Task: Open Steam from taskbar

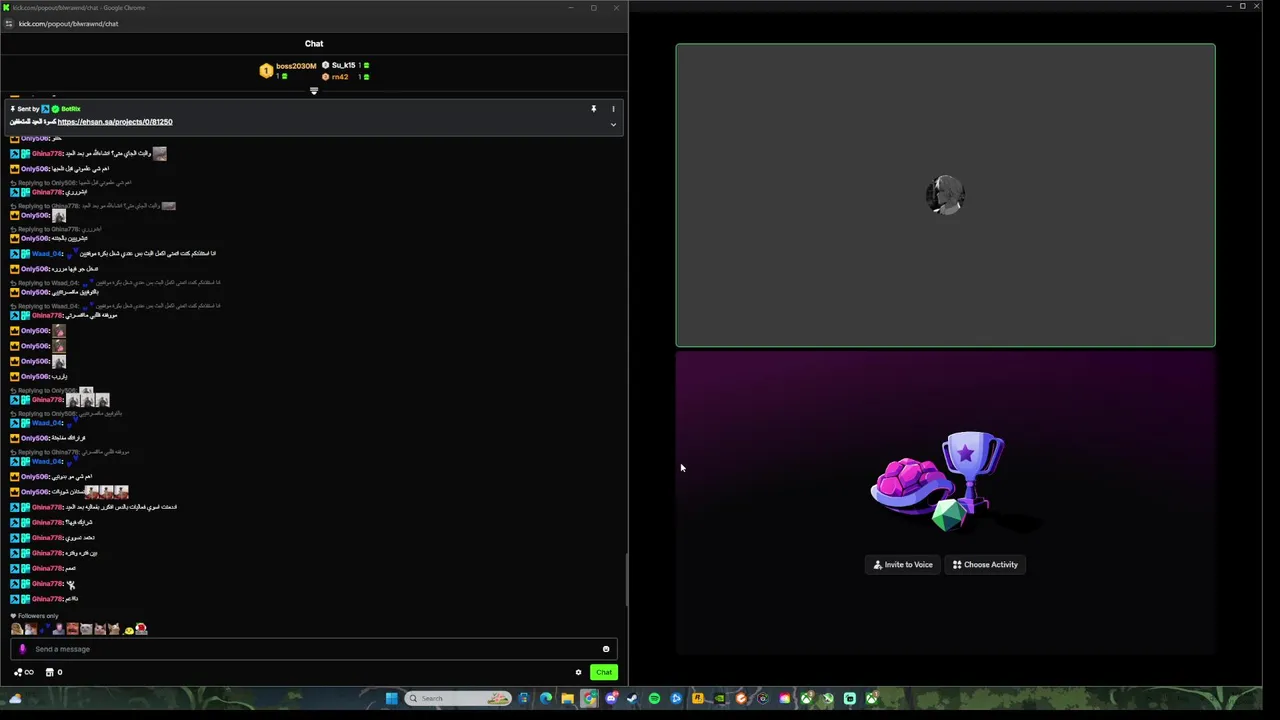Action: [x=633, y=698]
